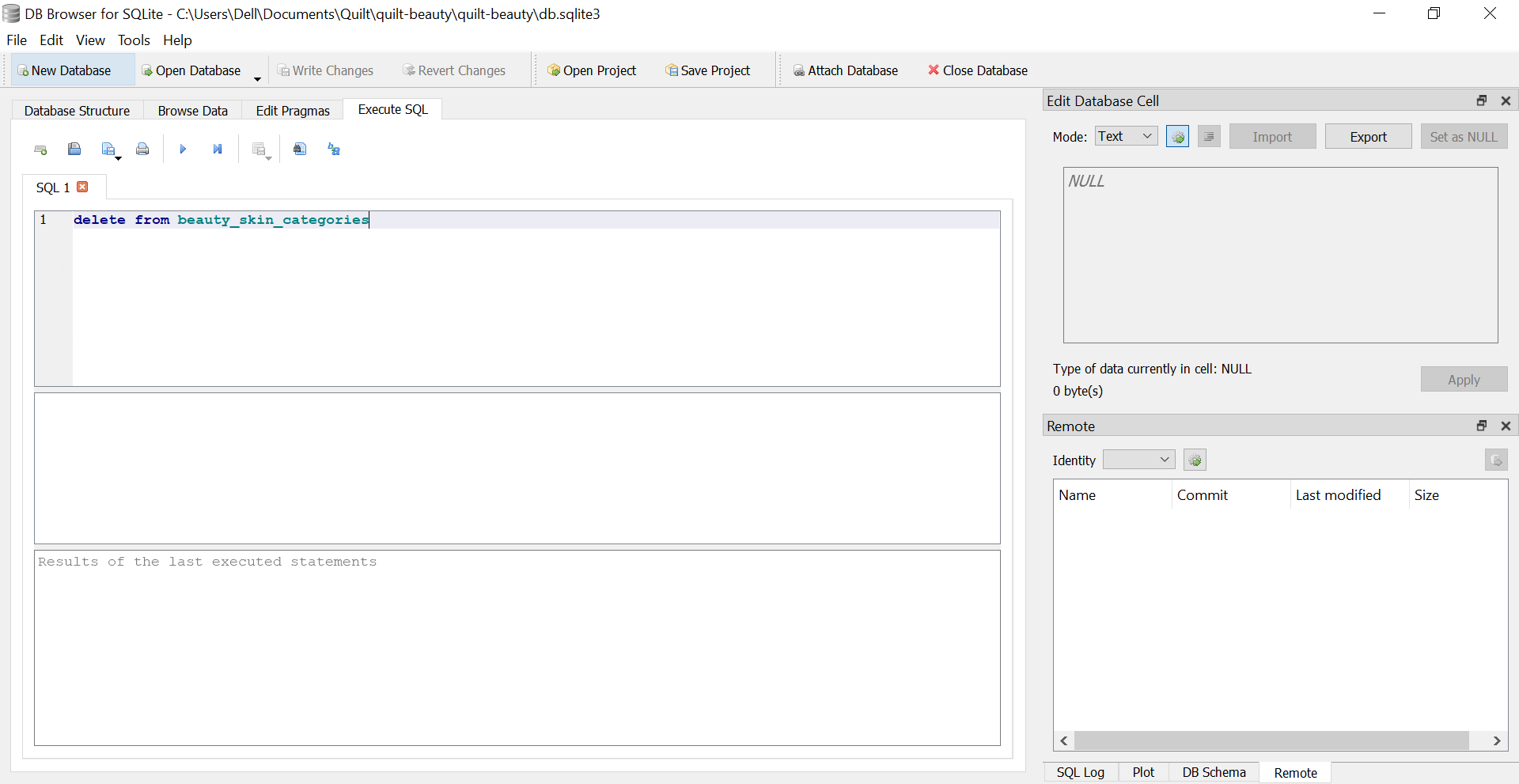Open find and replace icon
This screenshot has width=1519, height=784.
[334, 149]
